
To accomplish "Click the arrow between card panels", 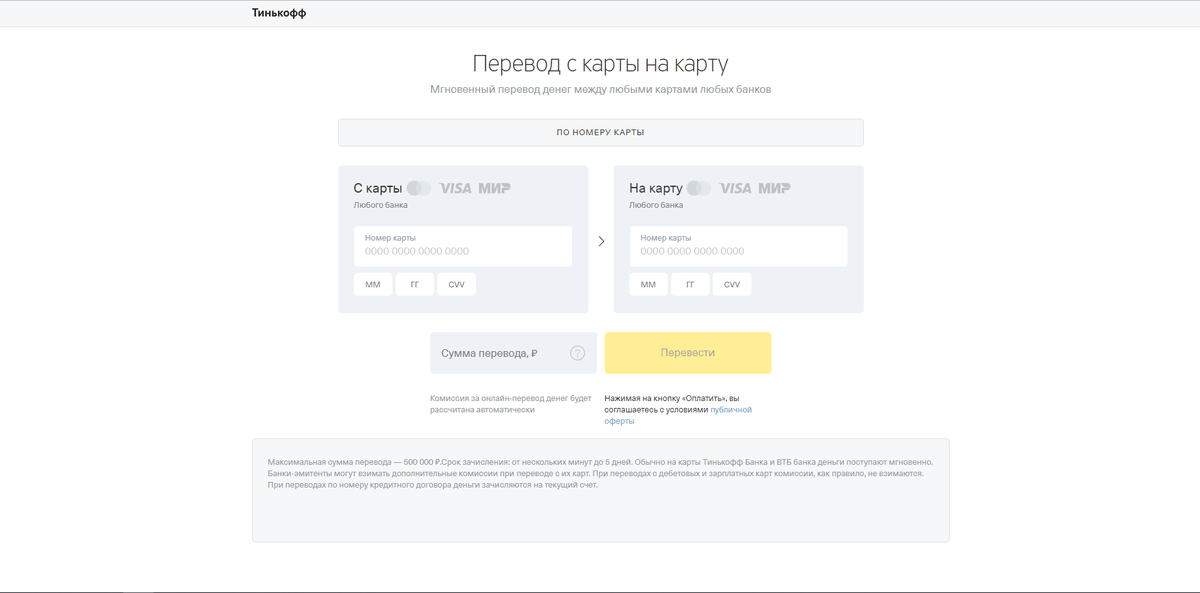I will click(601, 241).
